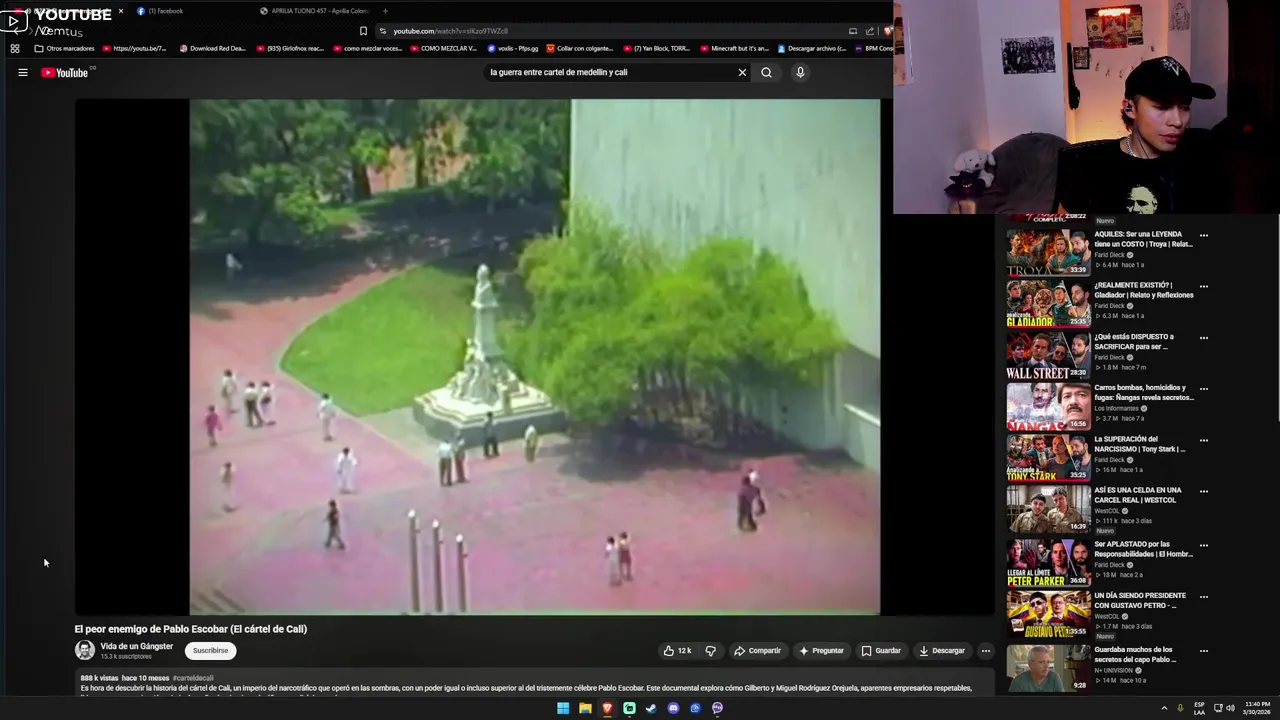This screenshot has width=1280, height=720.
Task: Switch to Brave browser in the taskbar
Action: (607, 708)
